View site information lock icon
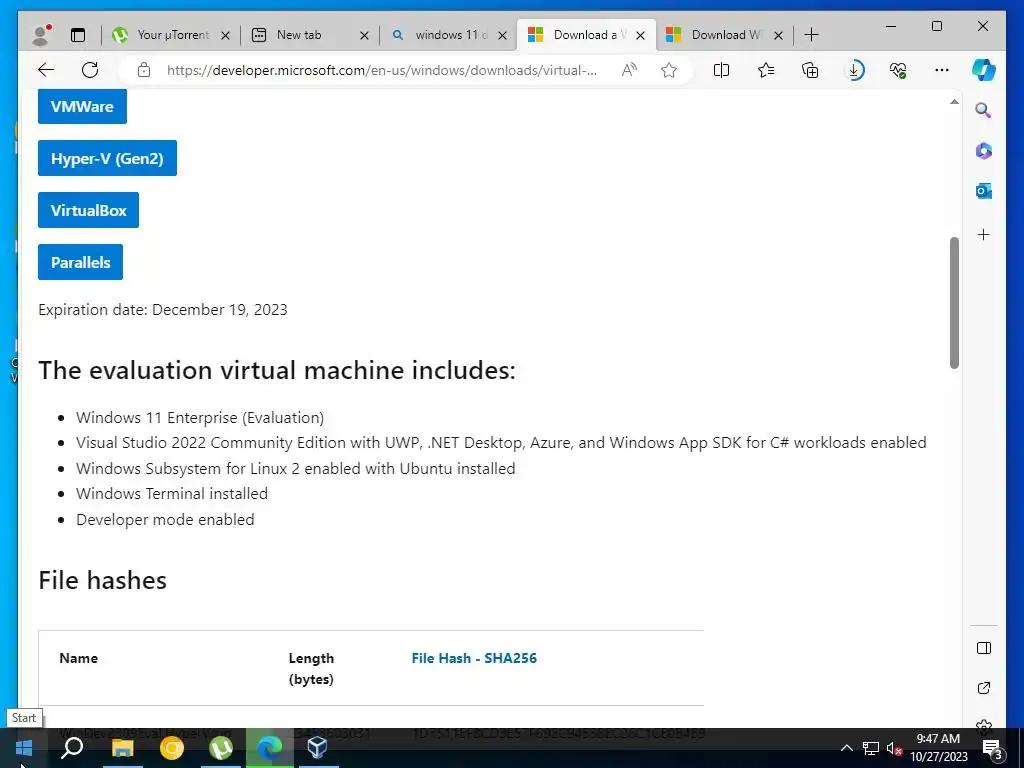1024x768 pixels. click(144, 70)
